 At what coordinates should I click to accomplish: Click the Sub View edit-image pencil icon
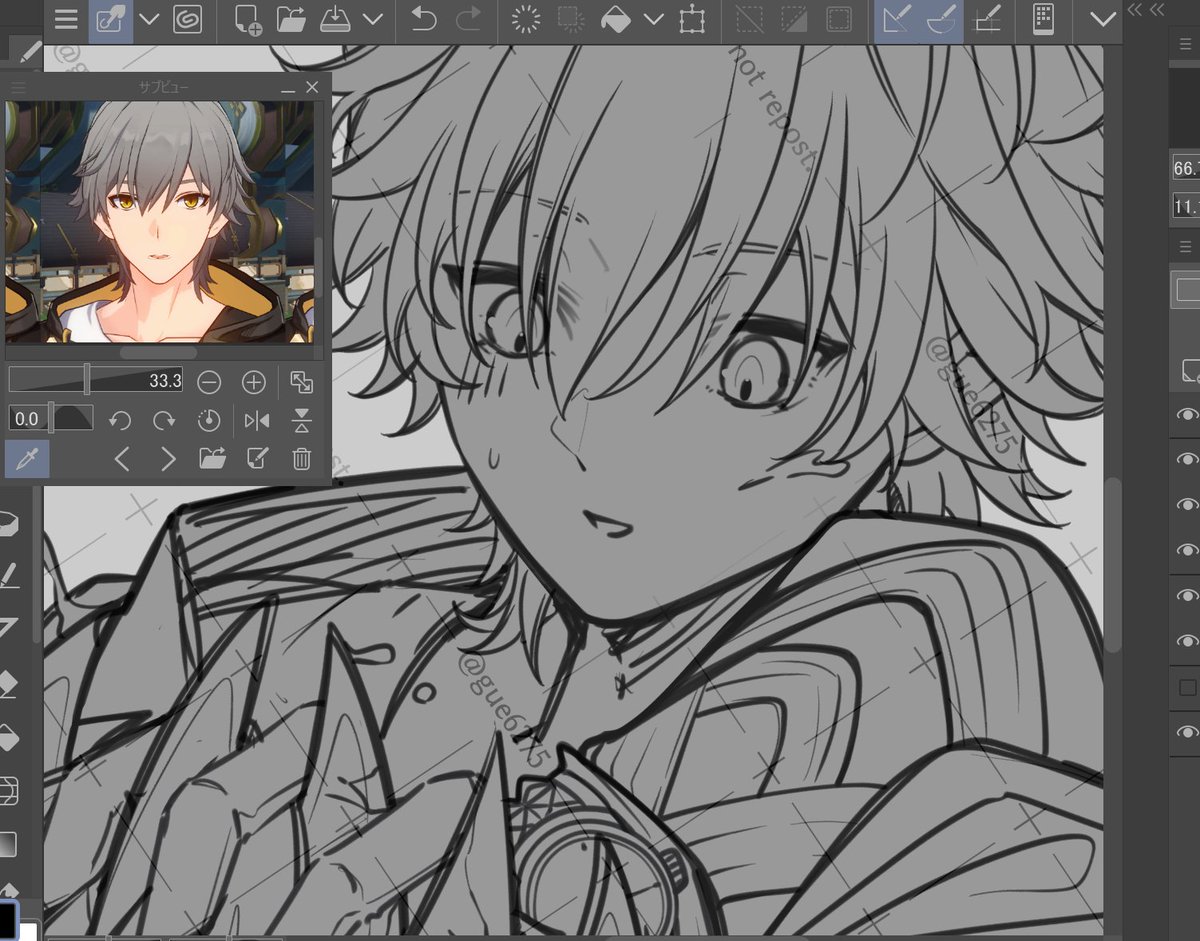tap(257, 459)
